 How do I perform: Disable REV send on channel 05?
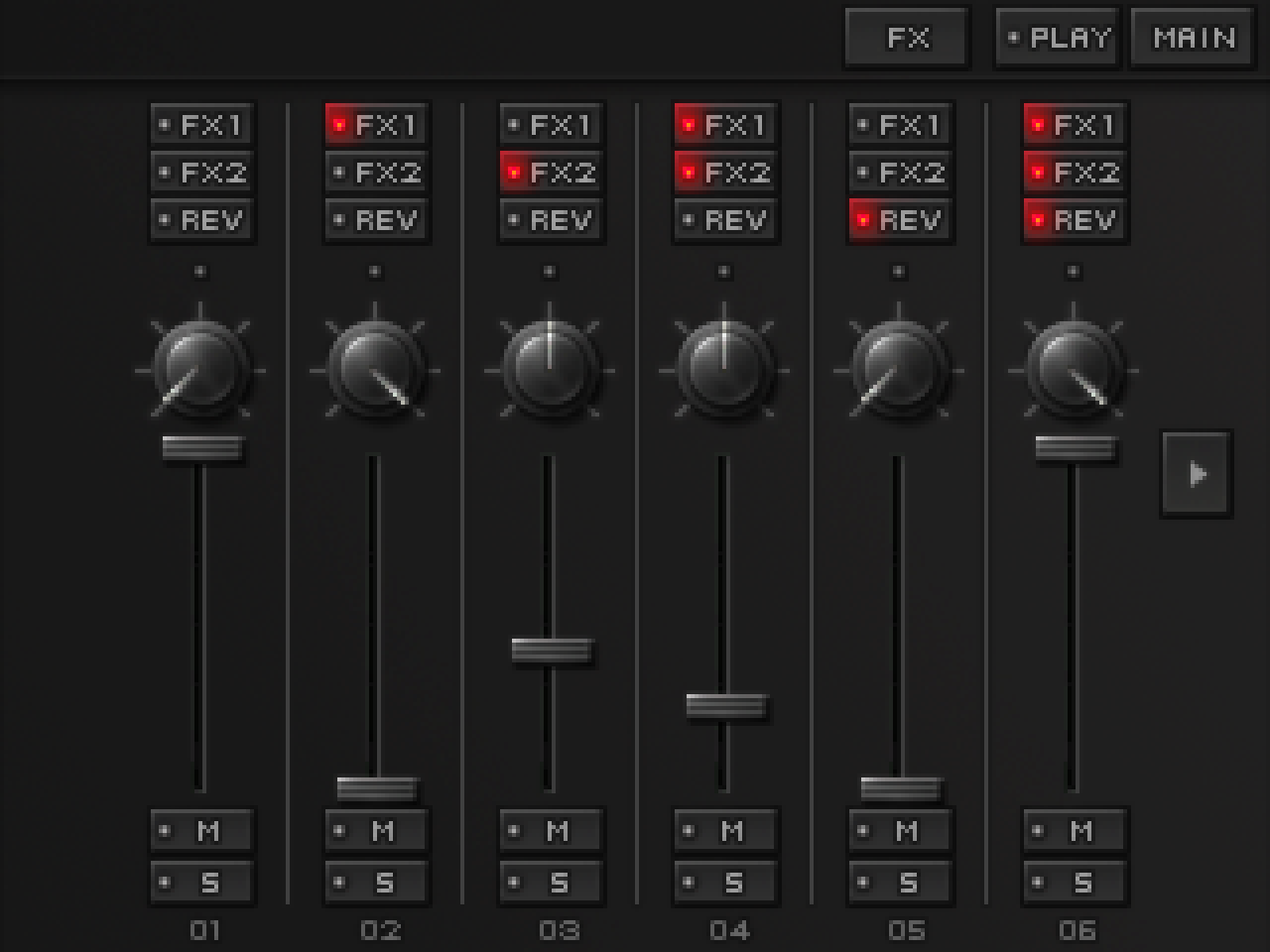901,220
